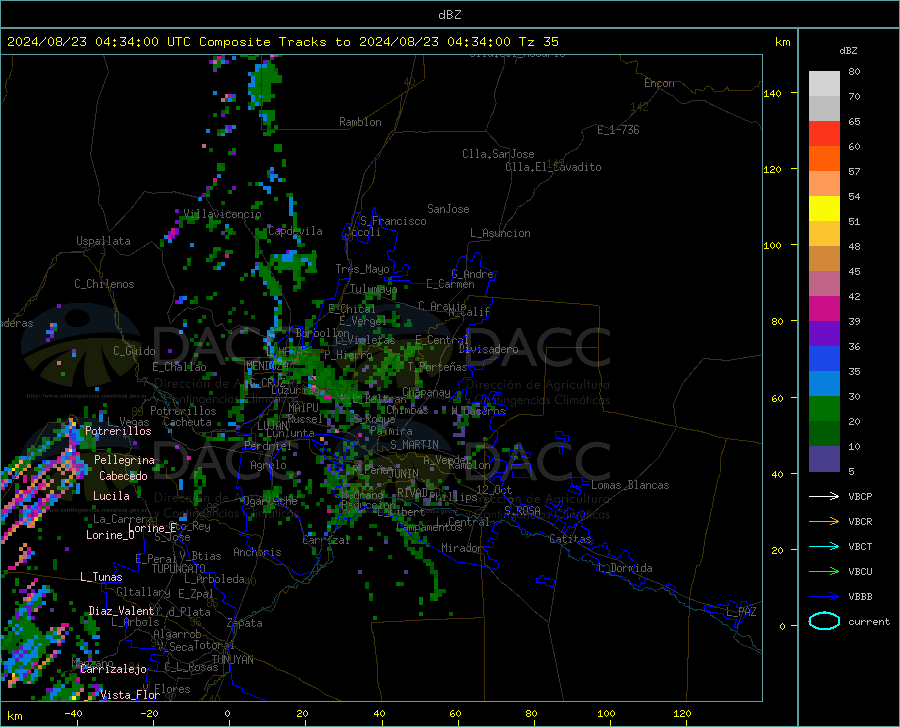Click the L_Asuncion map label
Viewport: 900px width, 727px height.
click(500, 233)
